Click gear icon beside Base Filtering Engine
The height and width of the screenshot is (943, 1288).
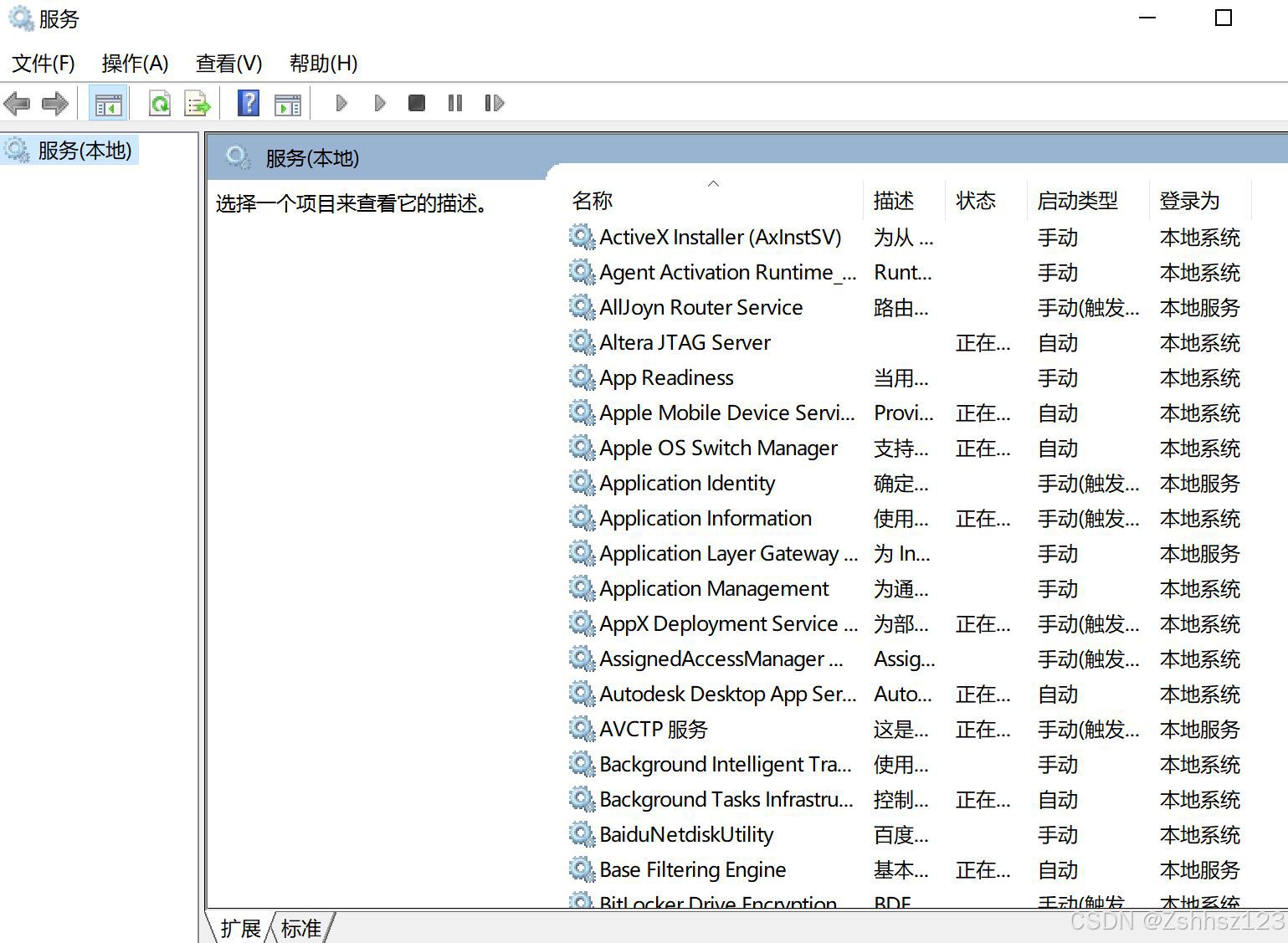[x=582, y=869]
